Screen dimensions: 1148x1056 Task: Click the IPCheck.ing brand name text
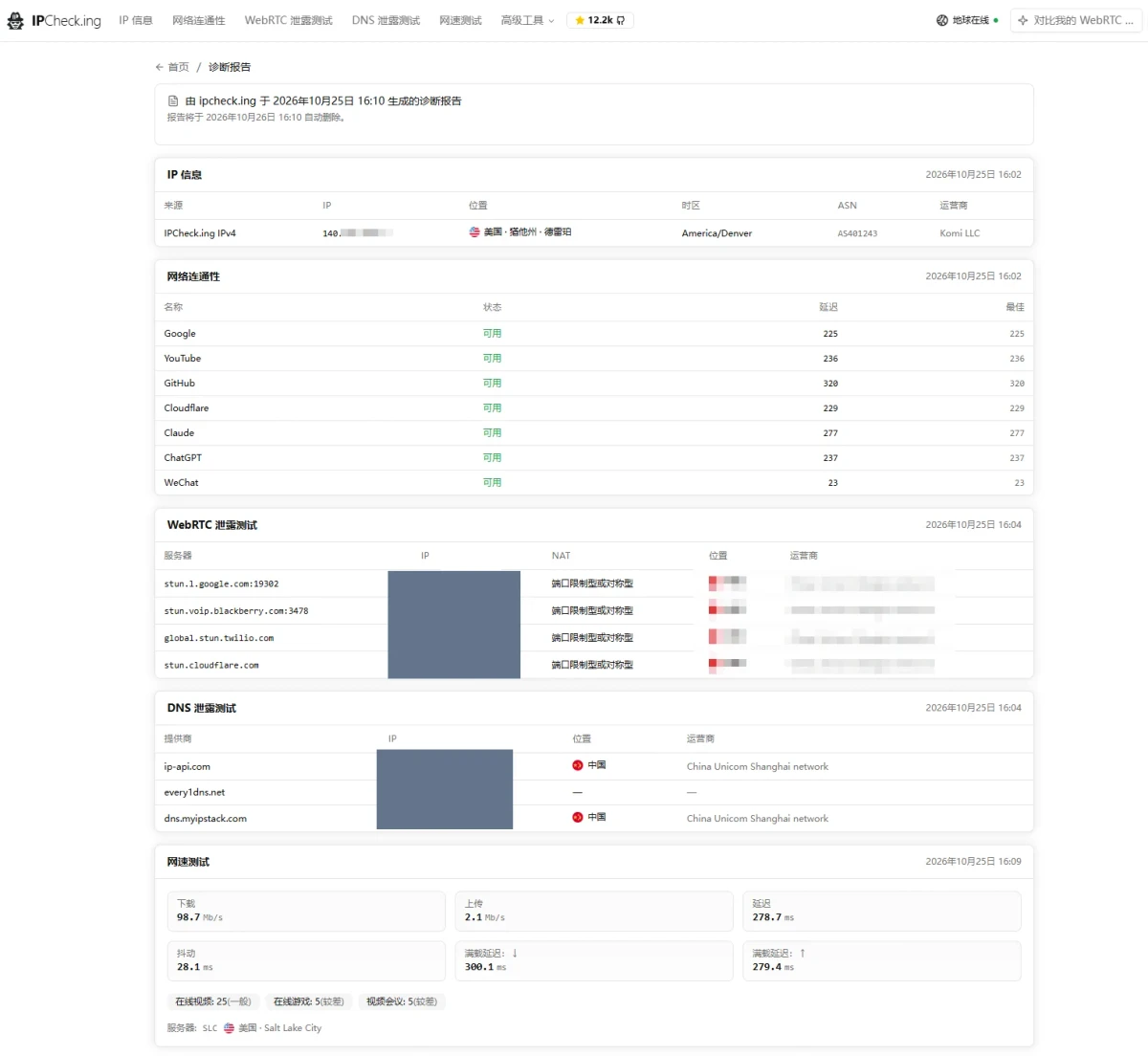pyautogui.click(x=66, y=20)
